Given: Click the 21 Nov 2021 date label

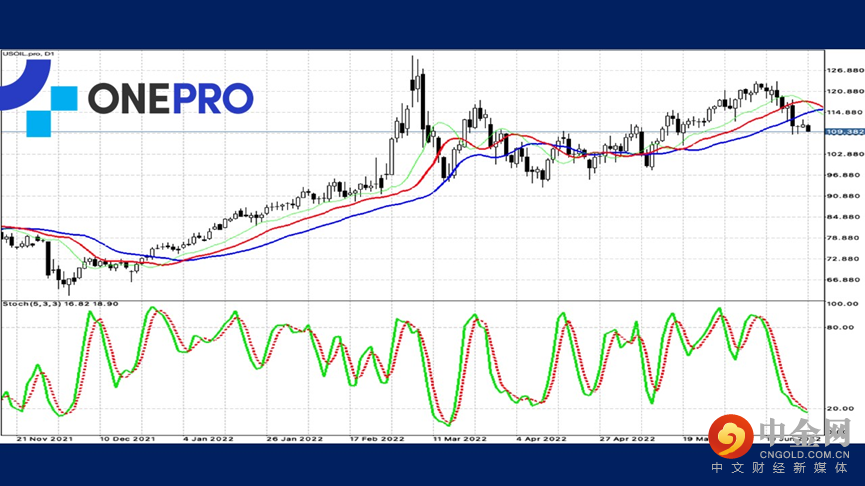Looking at the screenshot, I should [45, 439].
